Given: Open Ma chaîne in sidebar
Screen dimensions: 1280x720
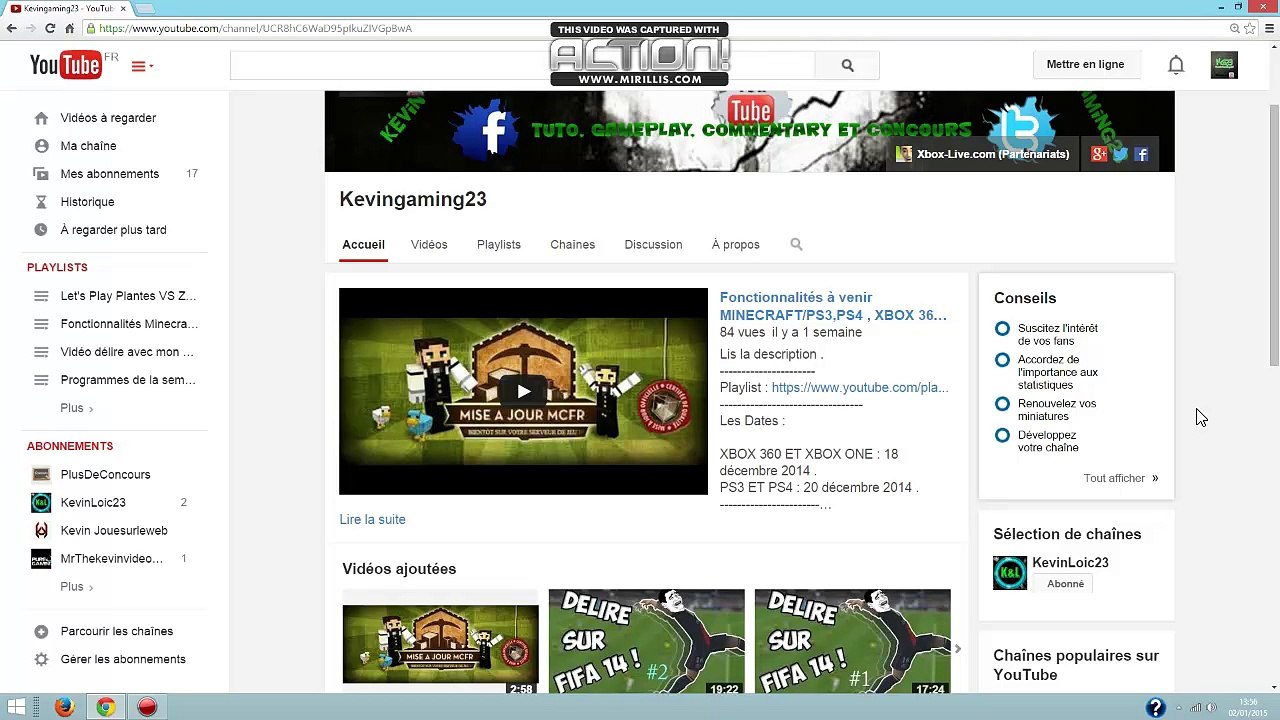Looking at the screenshot, I should pyautogui.click(x=88, y=146).
